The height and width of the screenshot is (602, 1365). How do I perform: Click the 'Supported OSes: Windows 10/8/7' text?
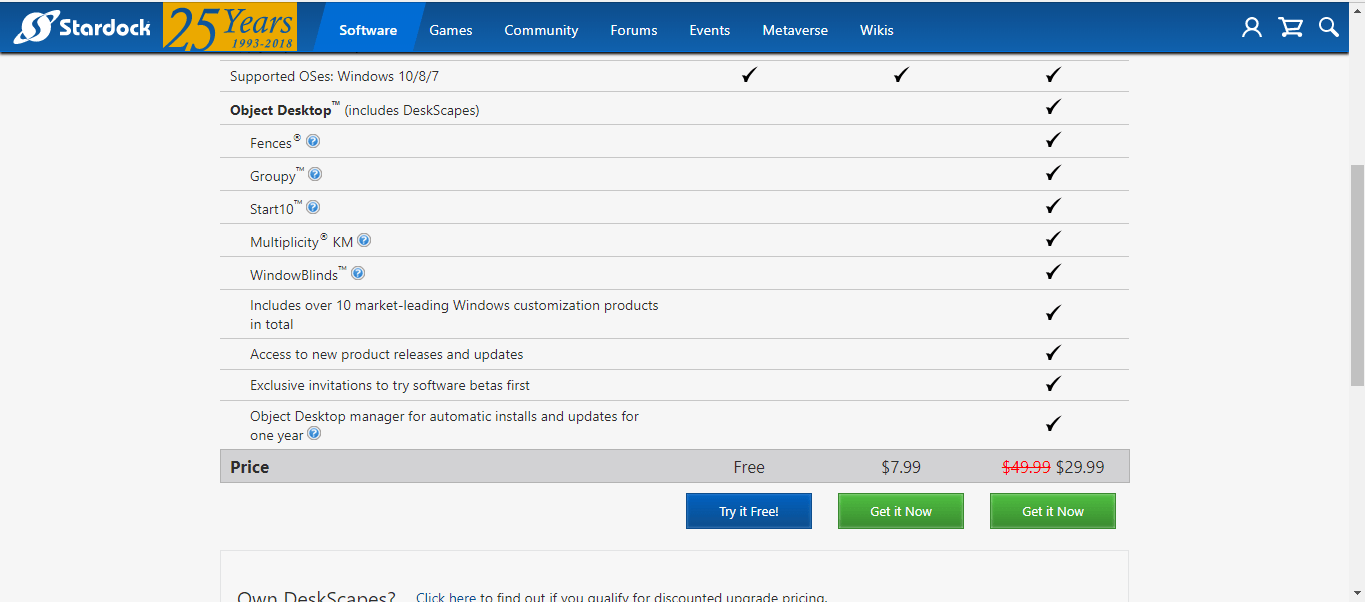point(335,76)
